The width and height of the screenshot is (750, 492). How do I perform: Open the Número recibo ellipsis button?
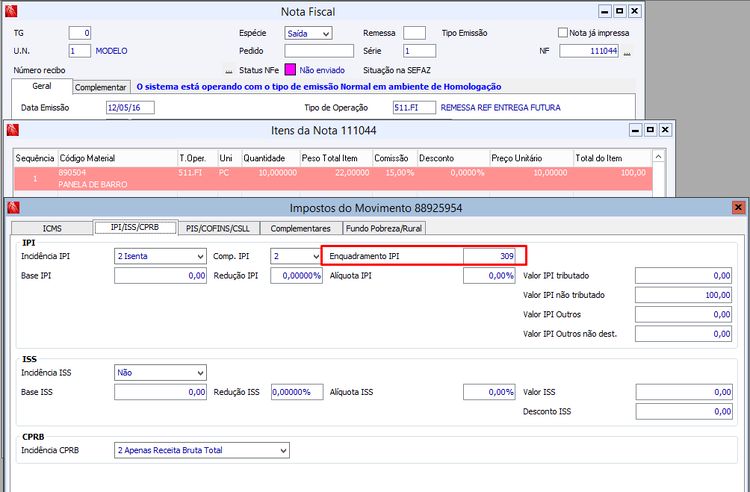tap(229, 70)
